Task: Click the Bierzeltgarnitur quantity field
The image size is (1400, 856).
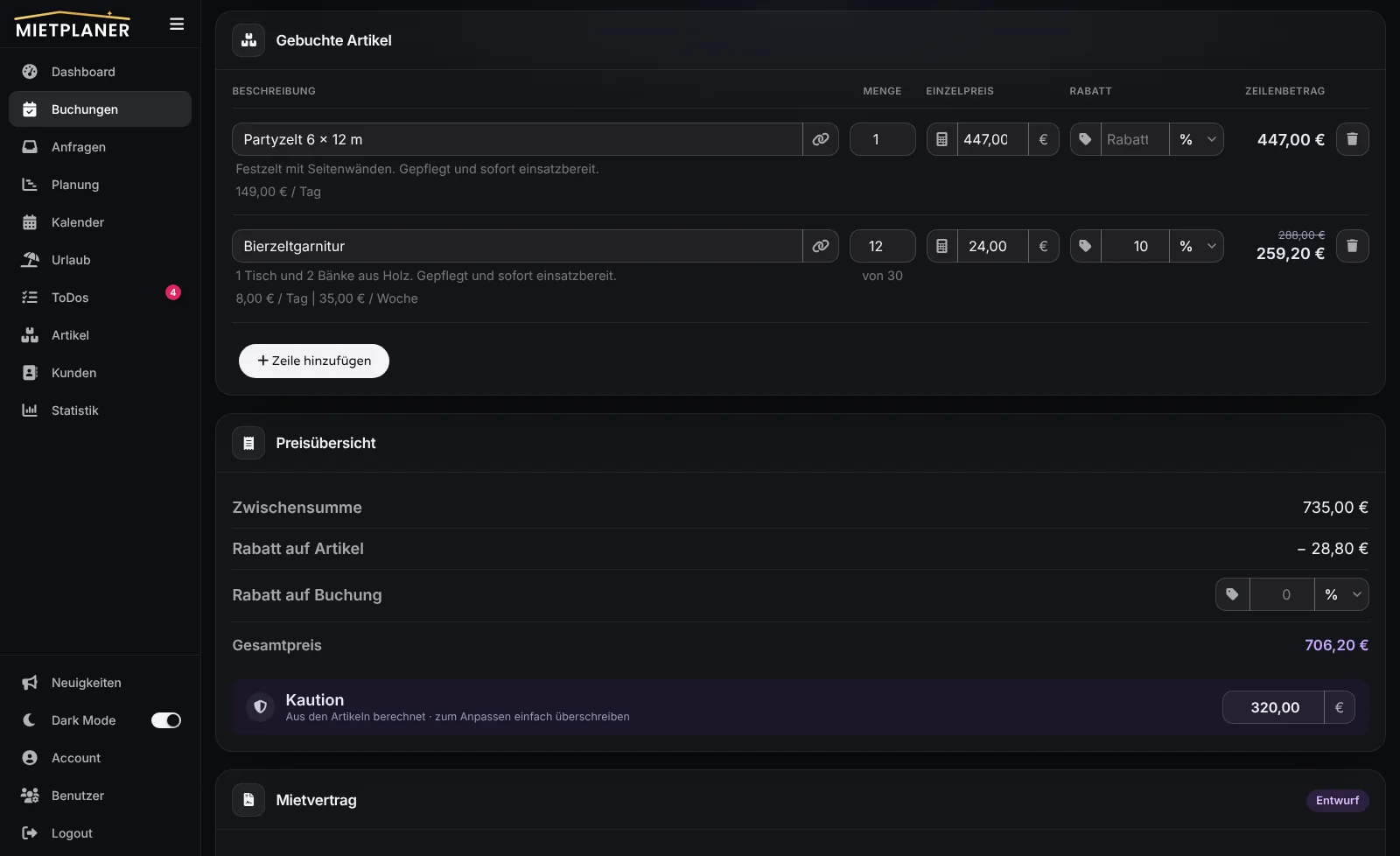Action: (x=883, y=246)
